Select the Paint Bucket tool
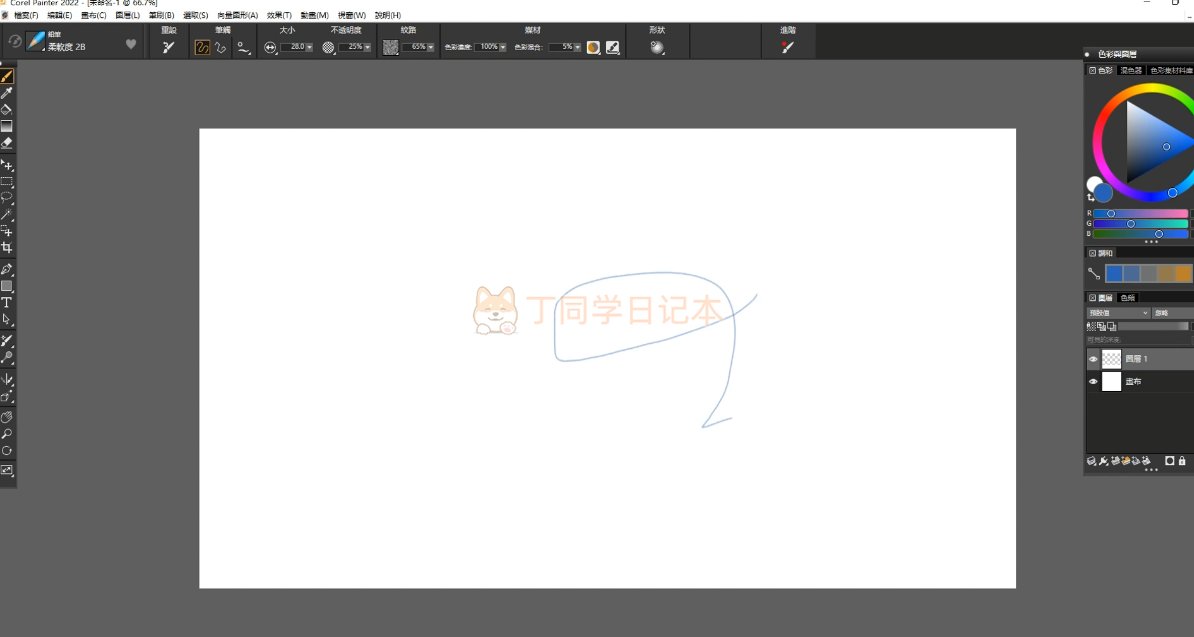Image resolution: width=1194 pixels, height=637 pixels. point(6,110)
